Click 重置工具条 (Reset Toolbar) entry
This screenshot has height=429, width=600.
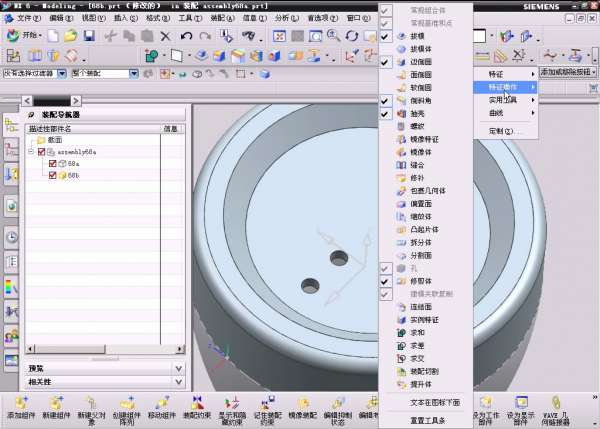pos(427,420)
